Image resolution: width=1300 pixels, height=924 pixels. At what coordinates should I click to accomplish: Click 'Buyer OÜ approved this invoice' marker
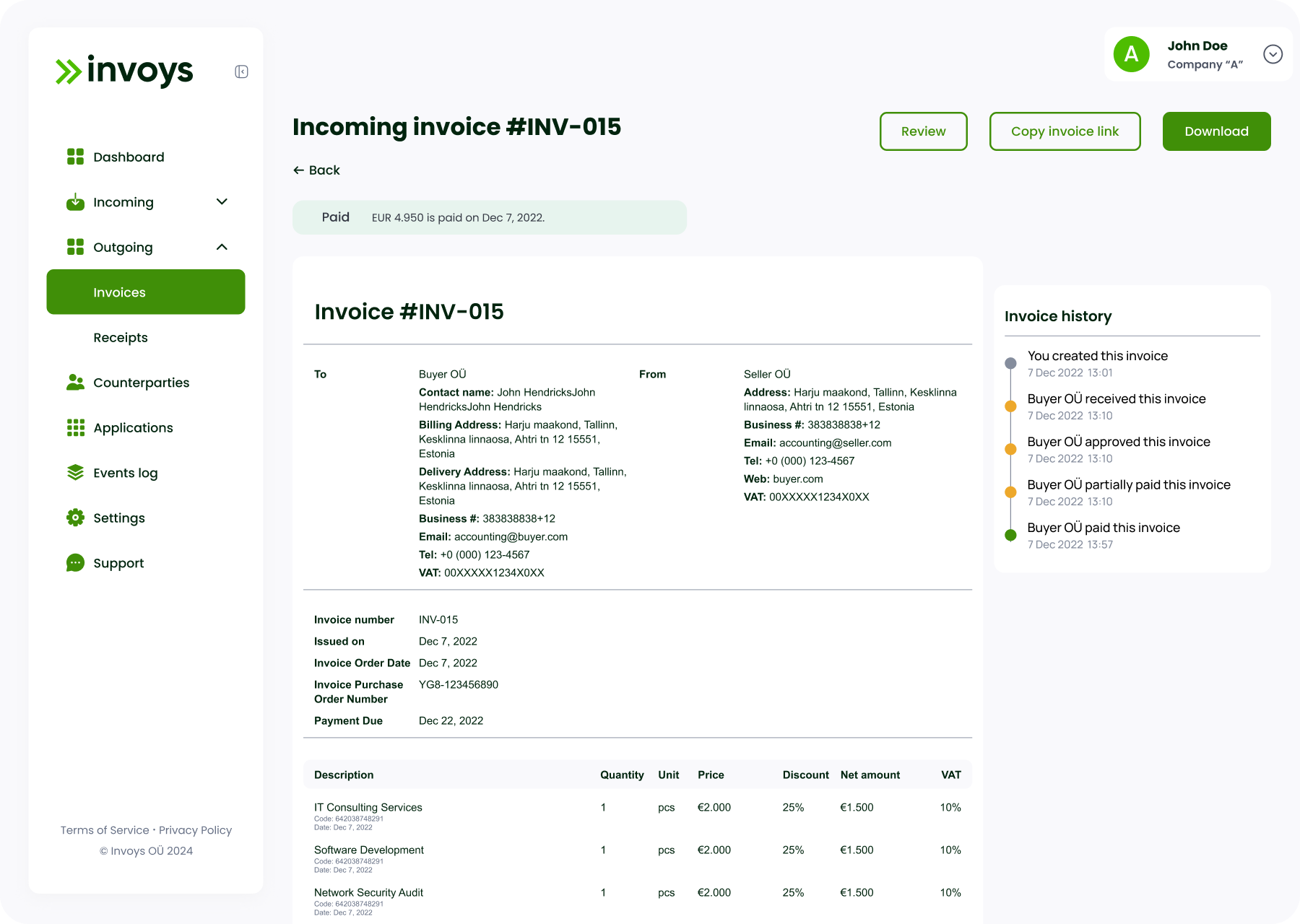point(1010,449)
